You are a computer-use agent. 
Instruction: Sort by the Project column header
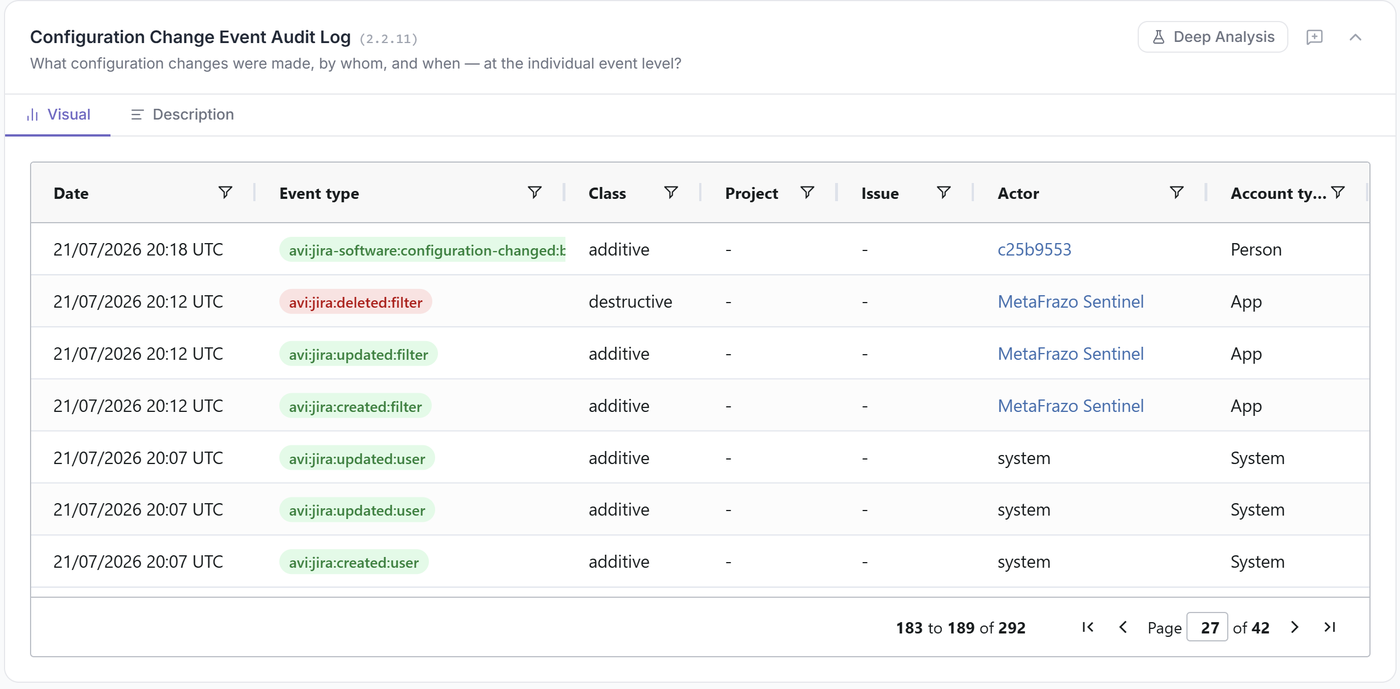pos(751,193)
